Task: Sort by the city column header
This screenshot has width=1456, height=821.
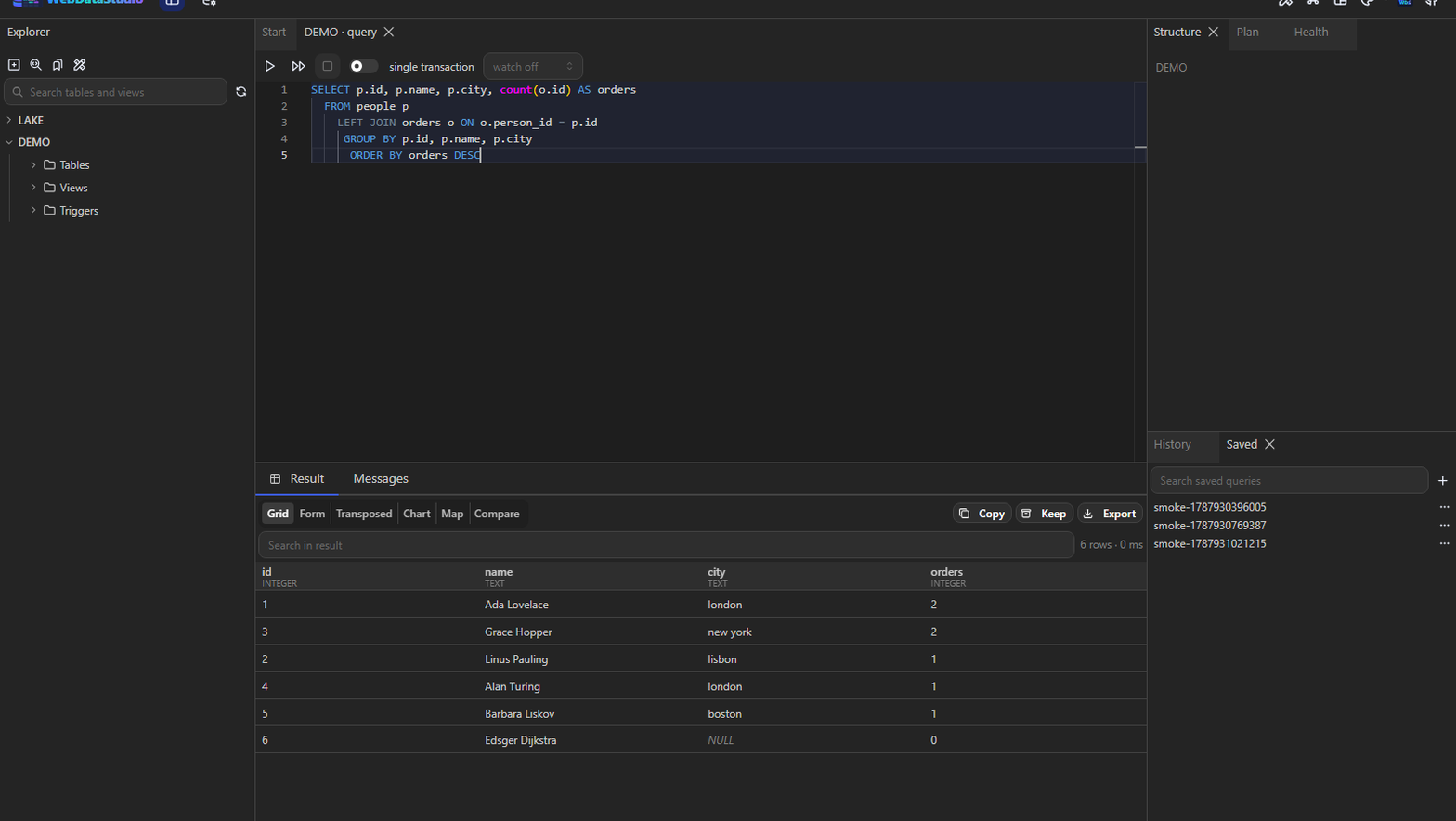Action: click(x=812, y=577)
